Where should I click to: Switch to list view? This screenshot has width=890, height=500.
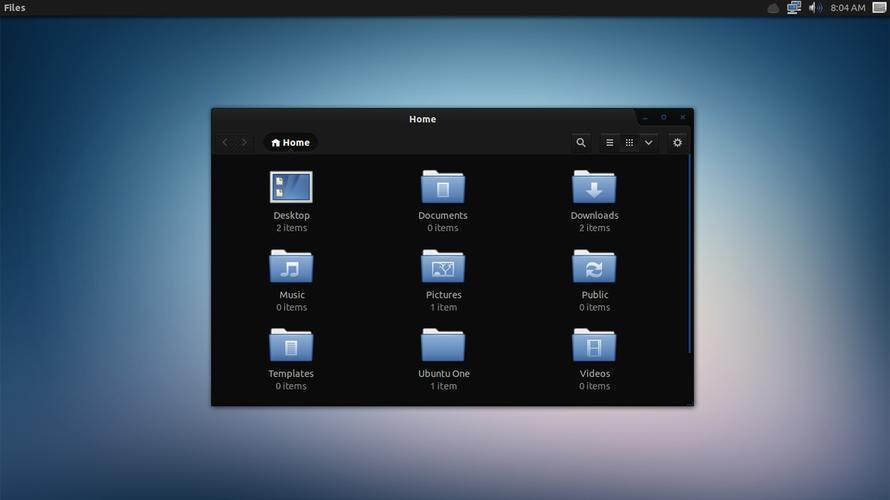click(x=609, y=143)
